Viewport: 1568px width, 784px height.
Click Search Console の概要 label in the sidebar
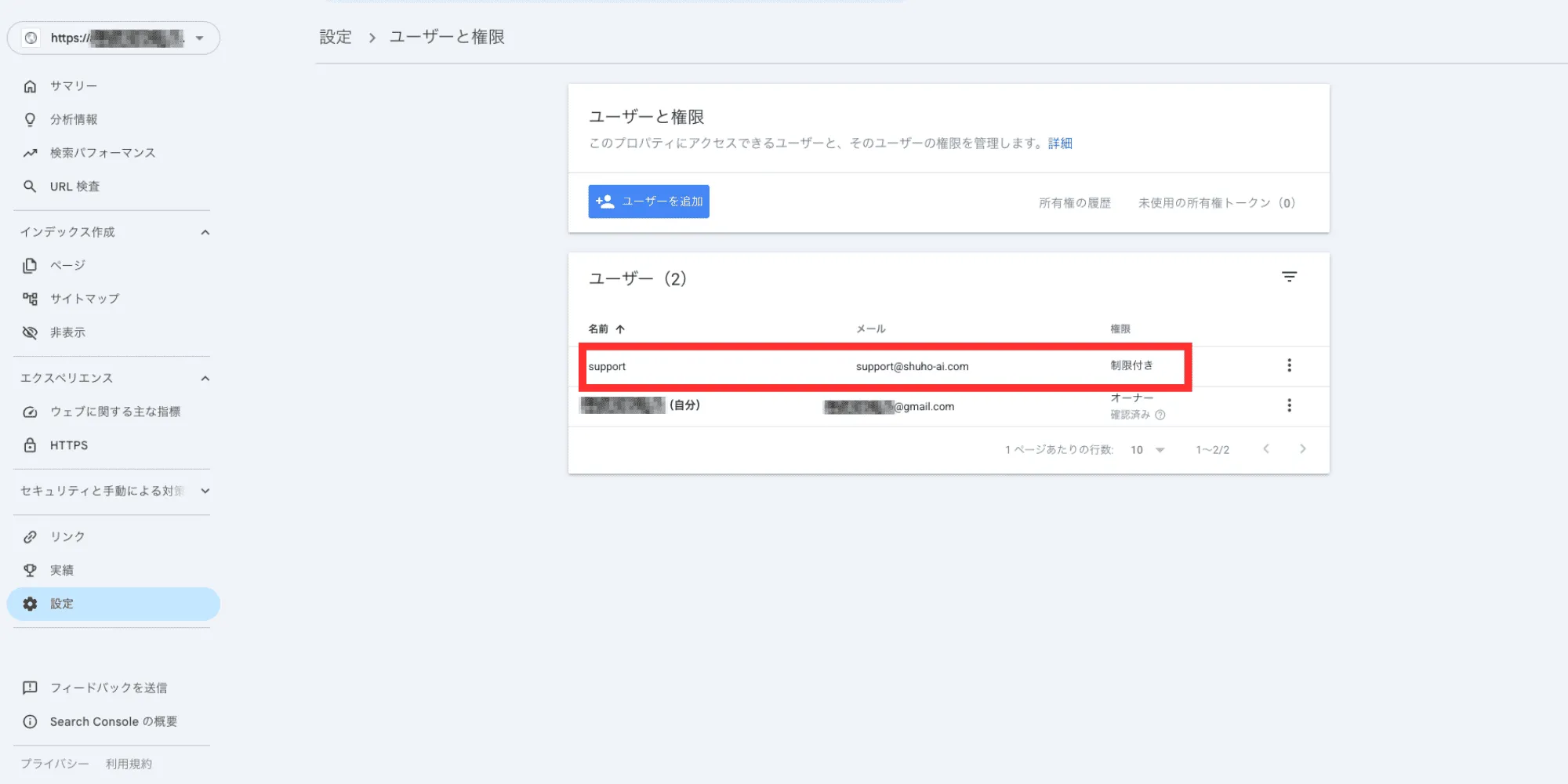(114, 721)
